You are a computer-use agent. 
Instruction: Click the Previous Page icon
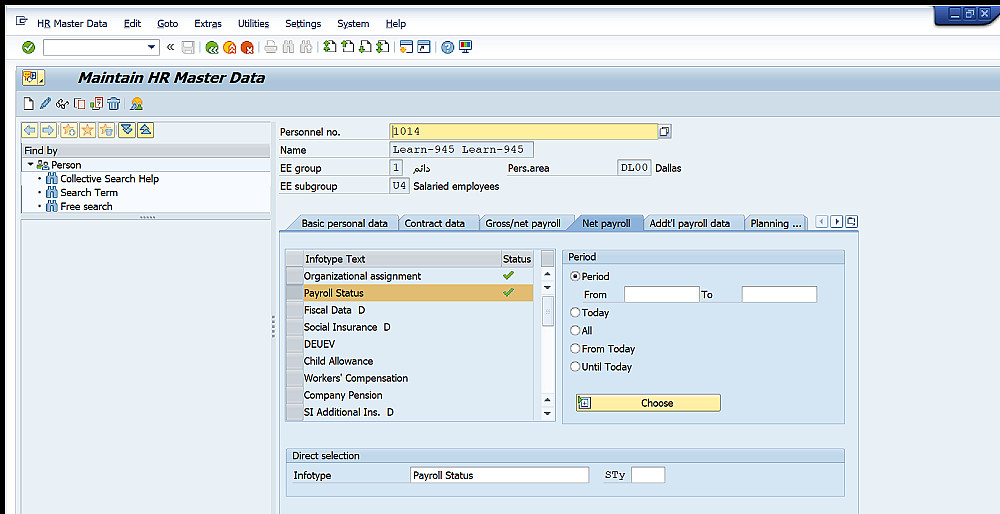coord(348,47)
